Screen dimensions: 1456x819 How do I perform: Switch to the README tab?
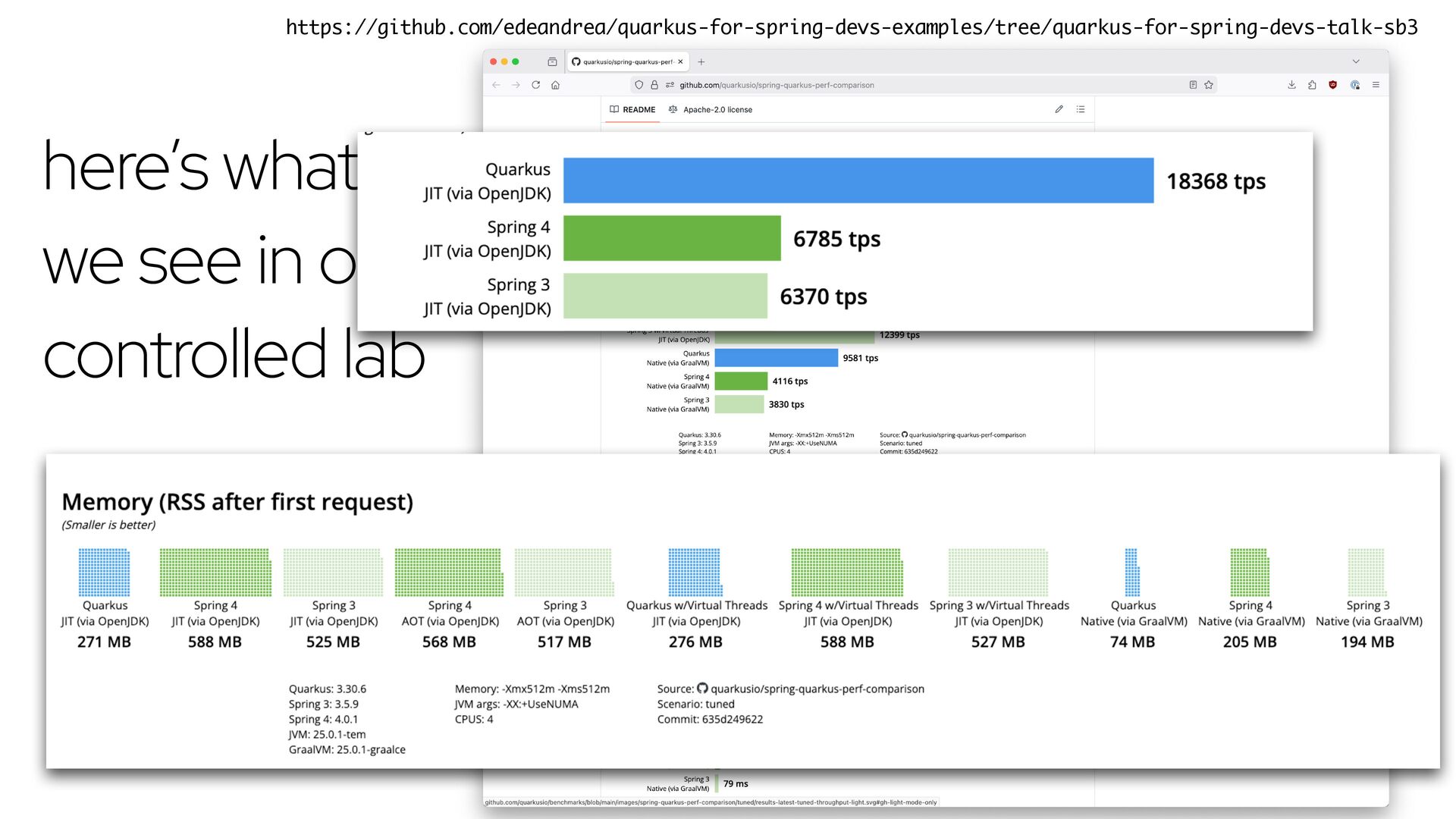click(632, 109)
